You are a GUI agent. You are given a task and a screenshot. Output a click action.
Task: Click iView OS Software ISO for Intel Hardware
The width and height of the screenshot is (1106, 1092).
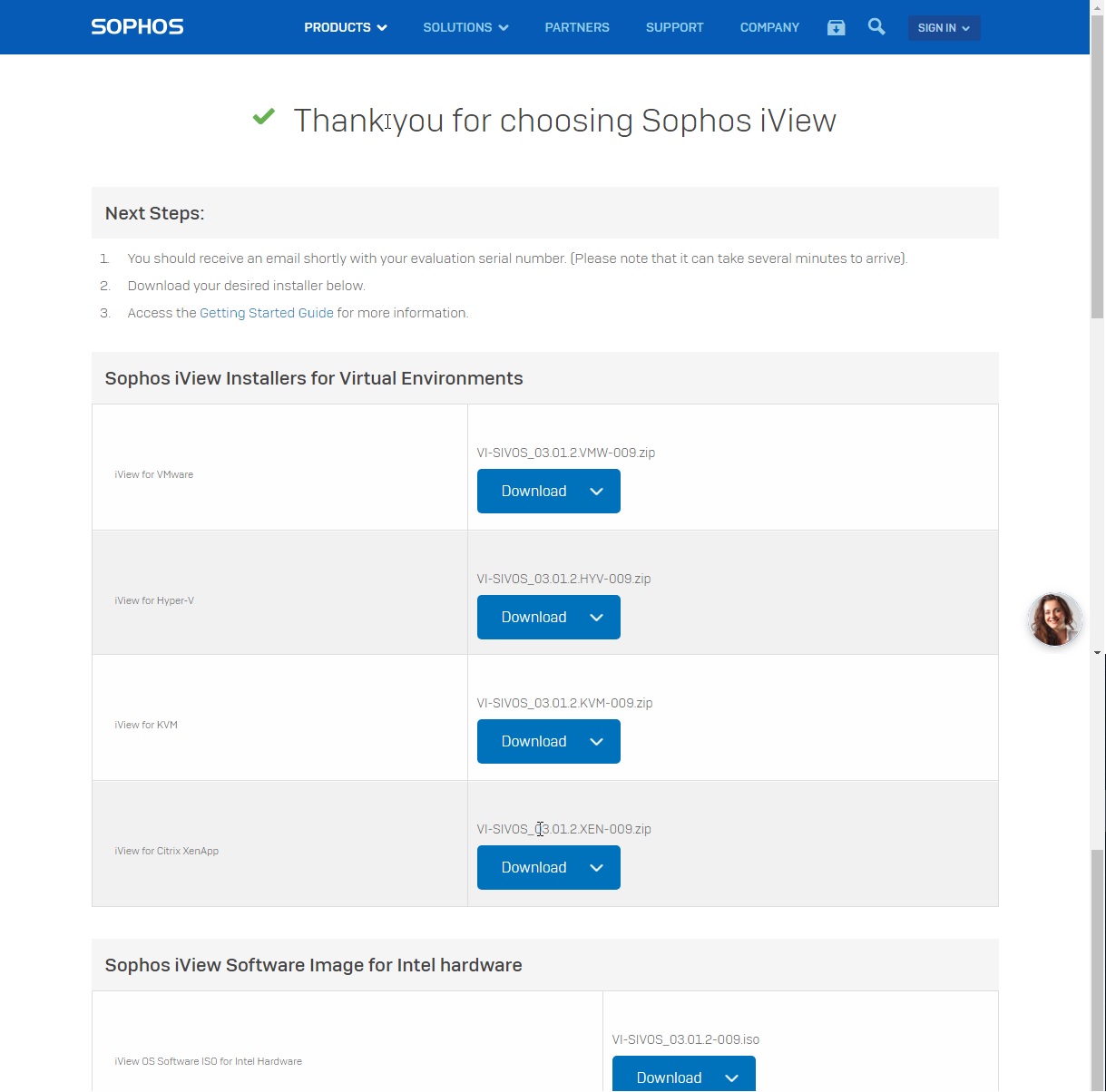click(209, 1061)
